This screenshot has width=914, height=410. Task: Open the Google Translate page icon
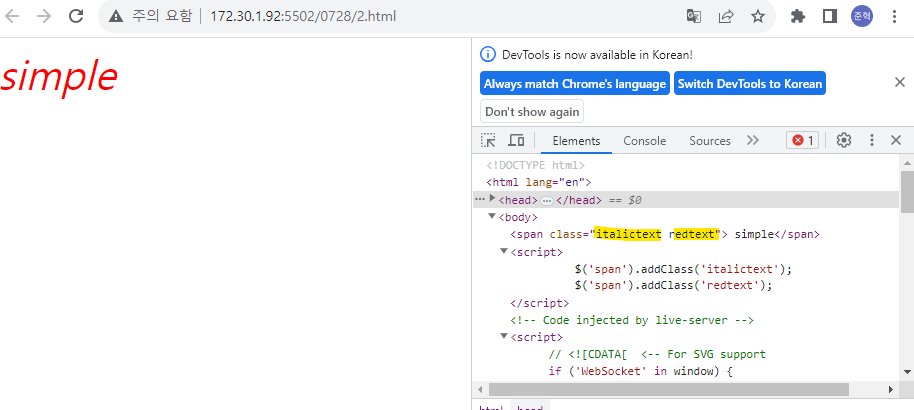[694, 16]
